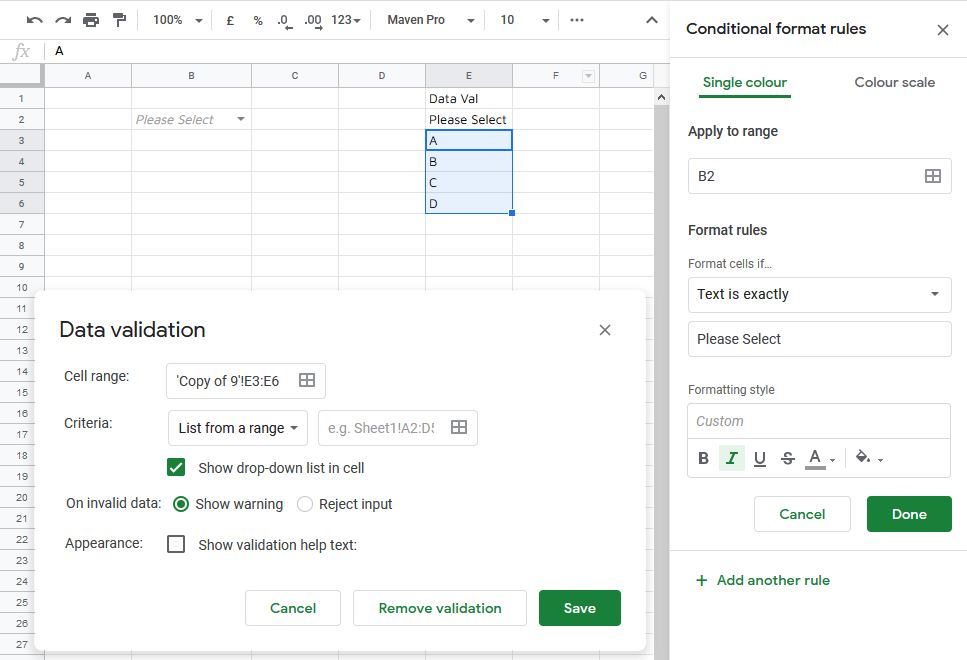The height and width of the screenshot is (660, 967).
Task: Toggle bold in Formatting style
Action: pos(703,457)
